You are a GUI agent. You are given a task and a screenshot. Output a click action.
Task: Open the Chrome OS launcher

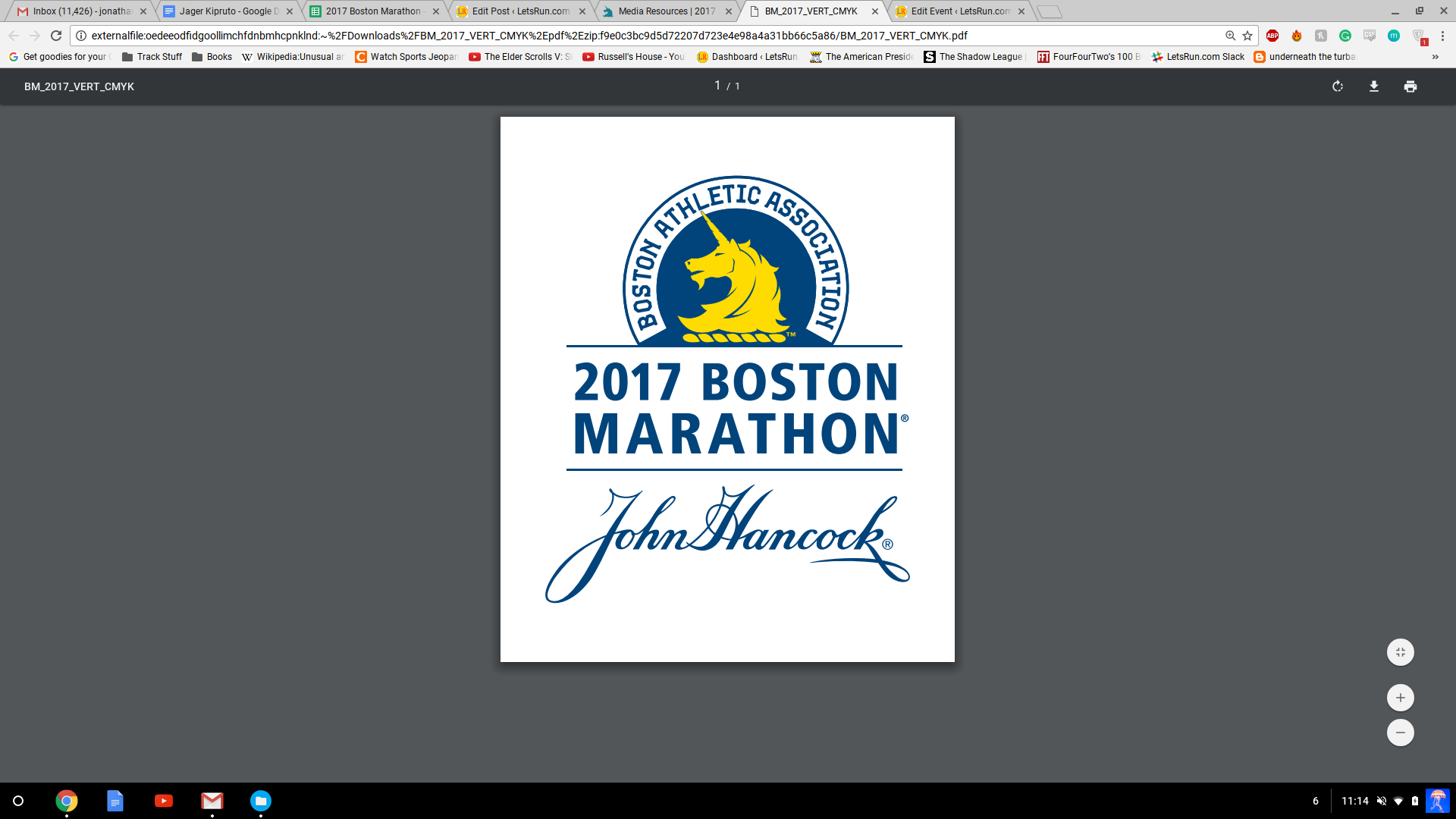click(18, 801)
